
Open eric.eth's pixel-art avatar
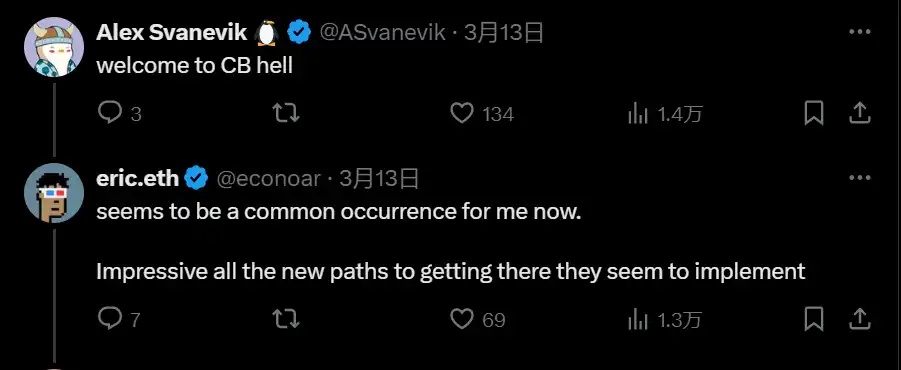point(54,193)
